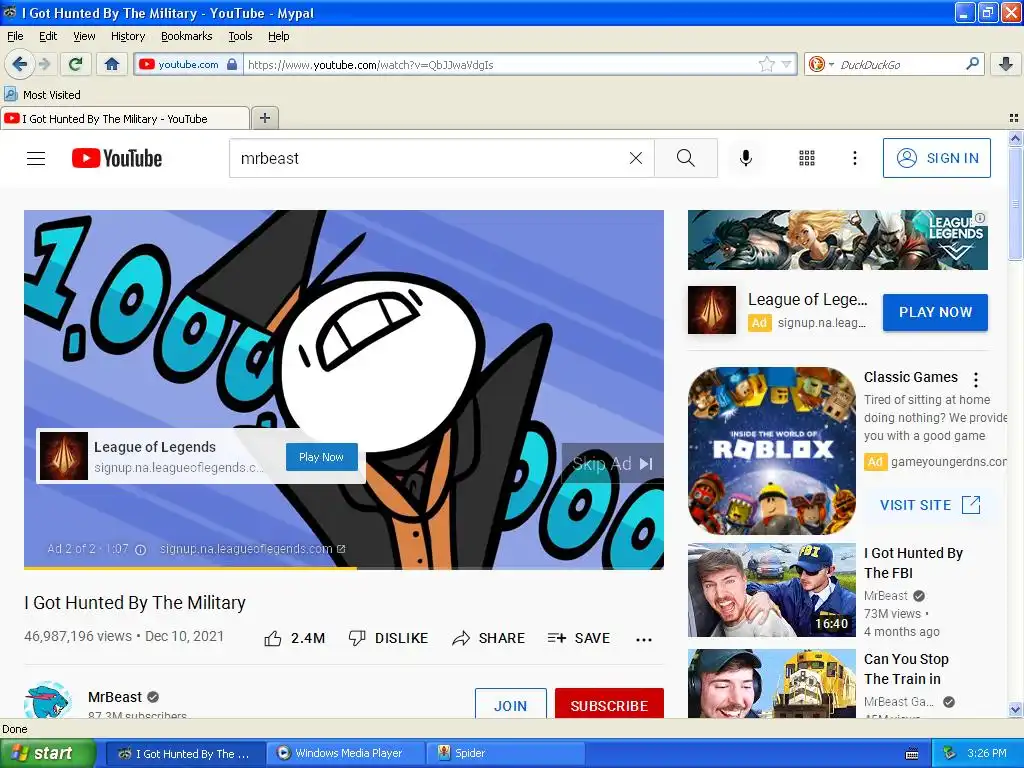Like the video with the thumbs-up icon
Image resolution: width=1024 pixels, height=768 pixels.
point(273,639)
